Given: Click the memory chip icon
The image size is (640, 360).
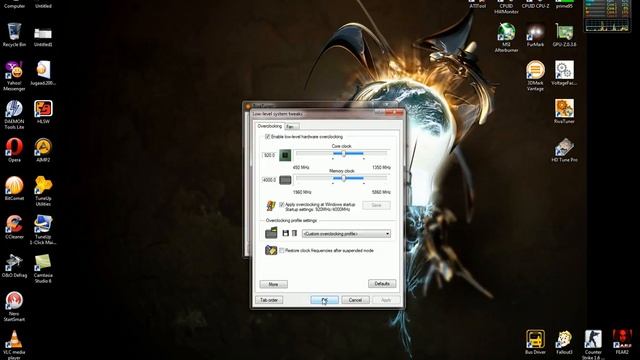Looking at the screenshot, I should click(x=285, y=180).
